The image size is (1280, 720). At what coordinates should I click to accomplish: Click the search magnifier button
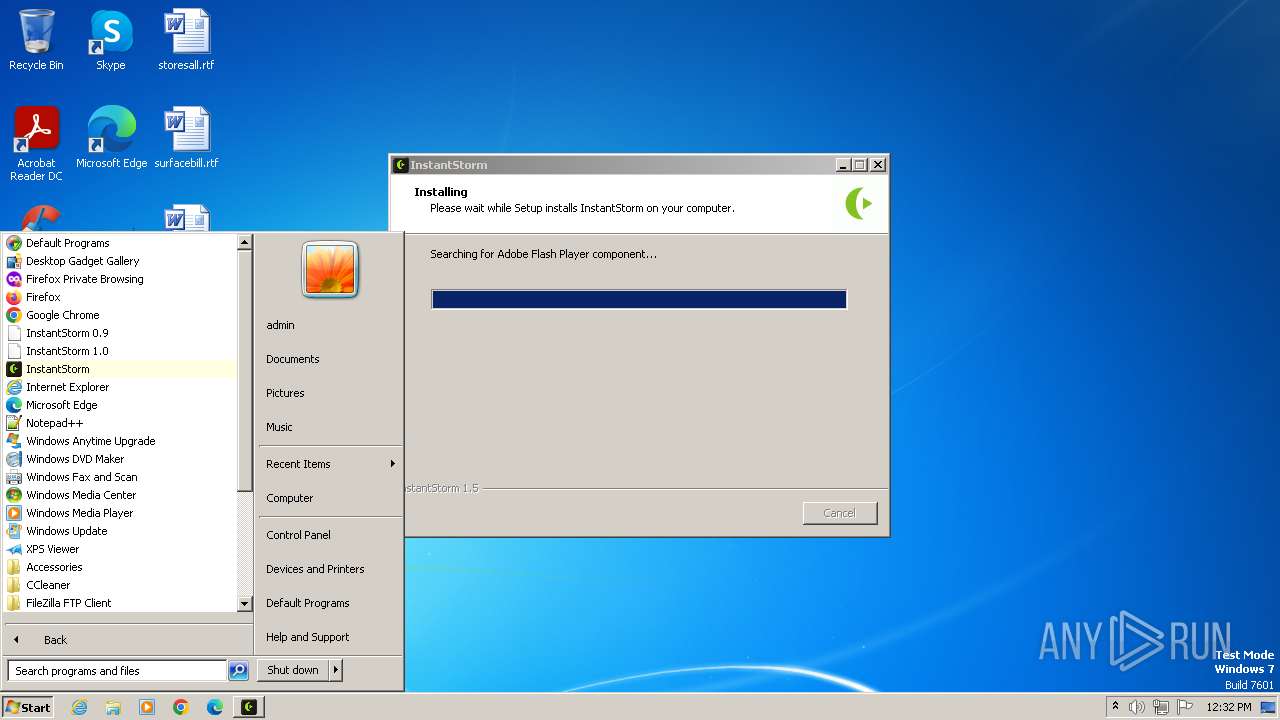[x=238, y=671]
